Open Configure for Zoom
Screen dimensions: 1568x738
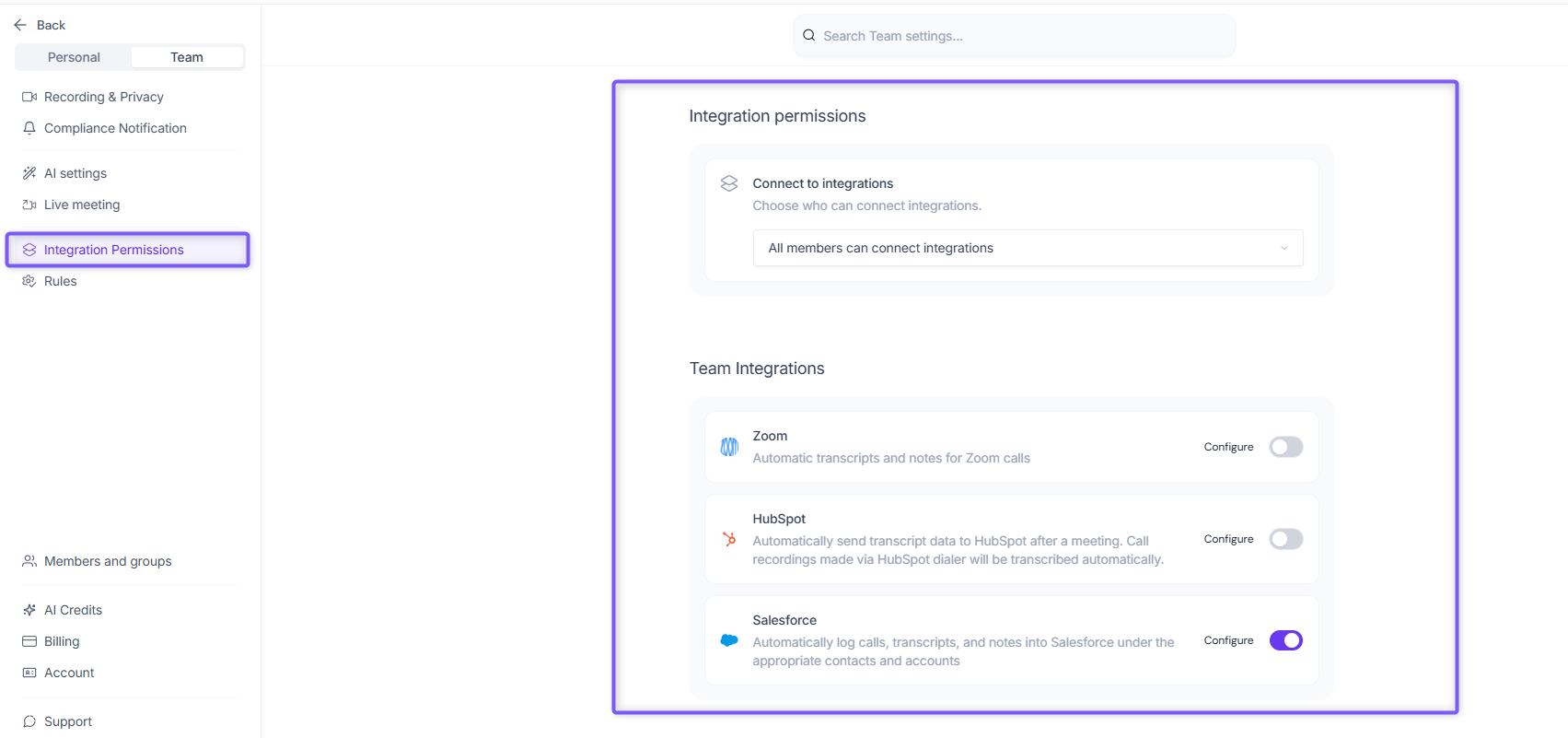point(1228,447)
